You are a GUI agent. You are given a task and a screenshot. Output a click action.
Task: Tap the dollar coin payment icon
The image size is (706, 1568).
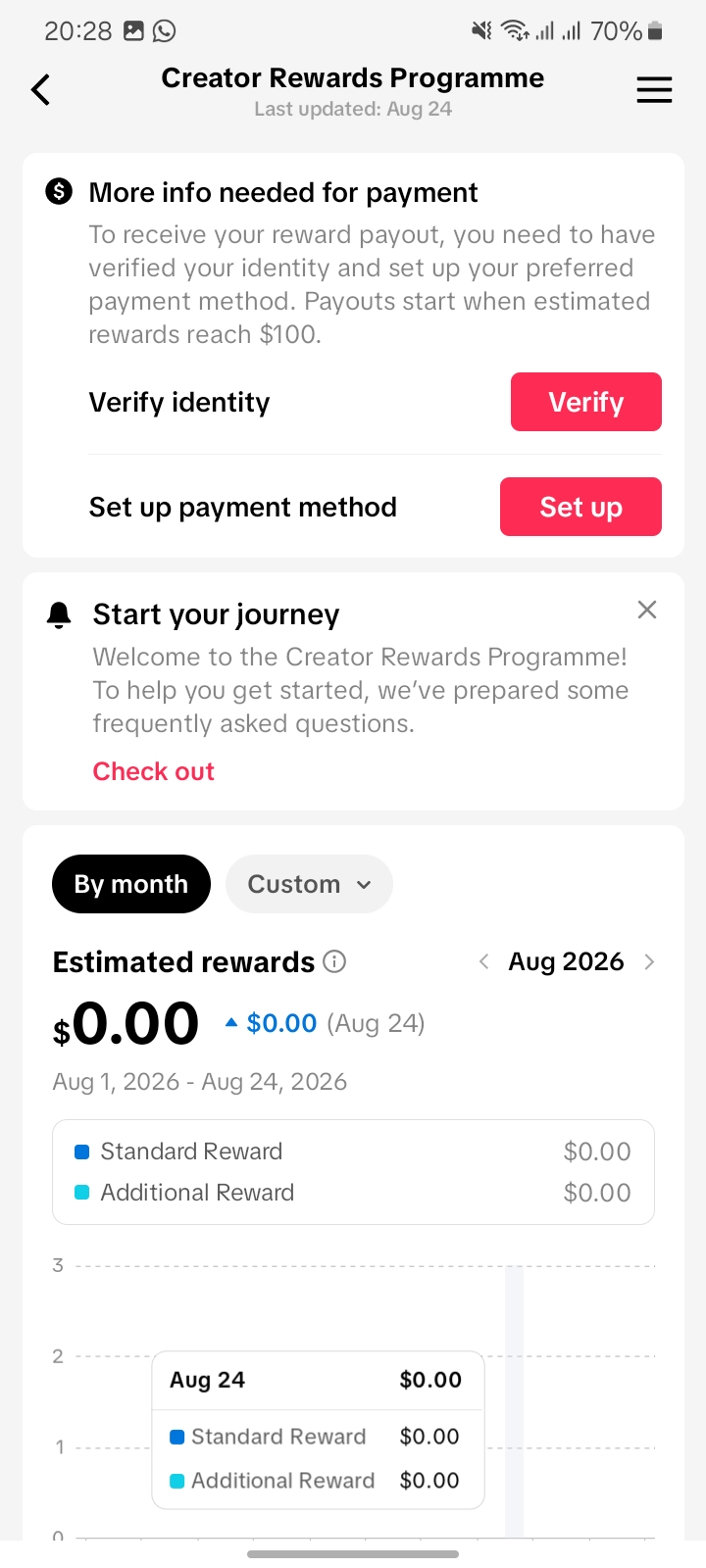point(59,191)
